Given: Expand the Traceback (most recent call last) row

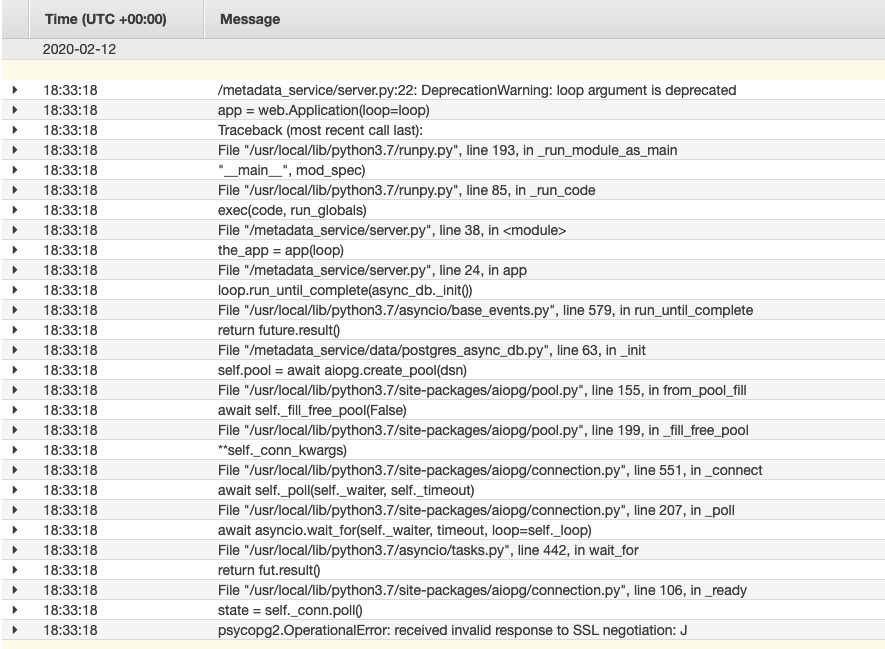Looking at the screenshot, I should [x=13, y=130].
